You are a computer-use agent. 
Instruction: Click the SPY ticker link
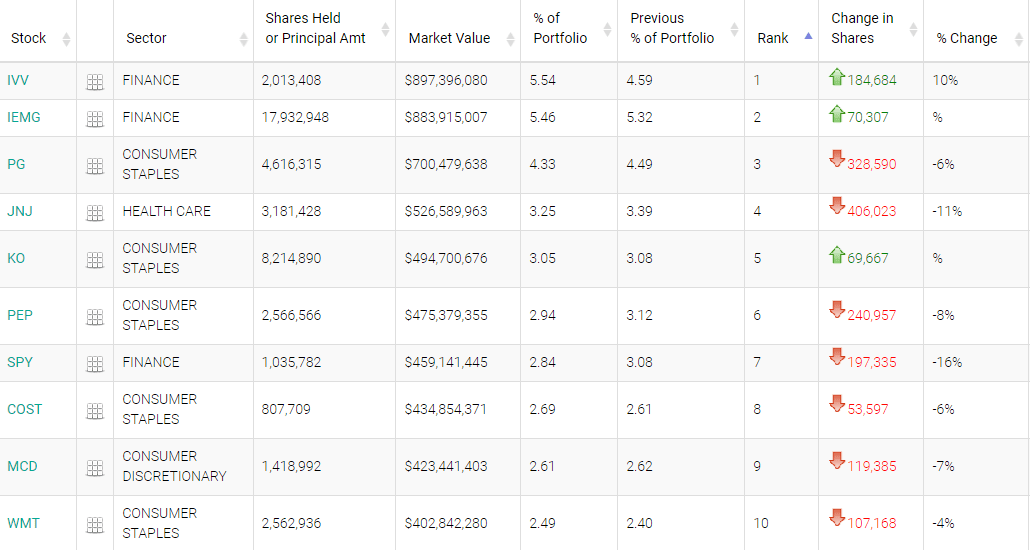(20, 362)
